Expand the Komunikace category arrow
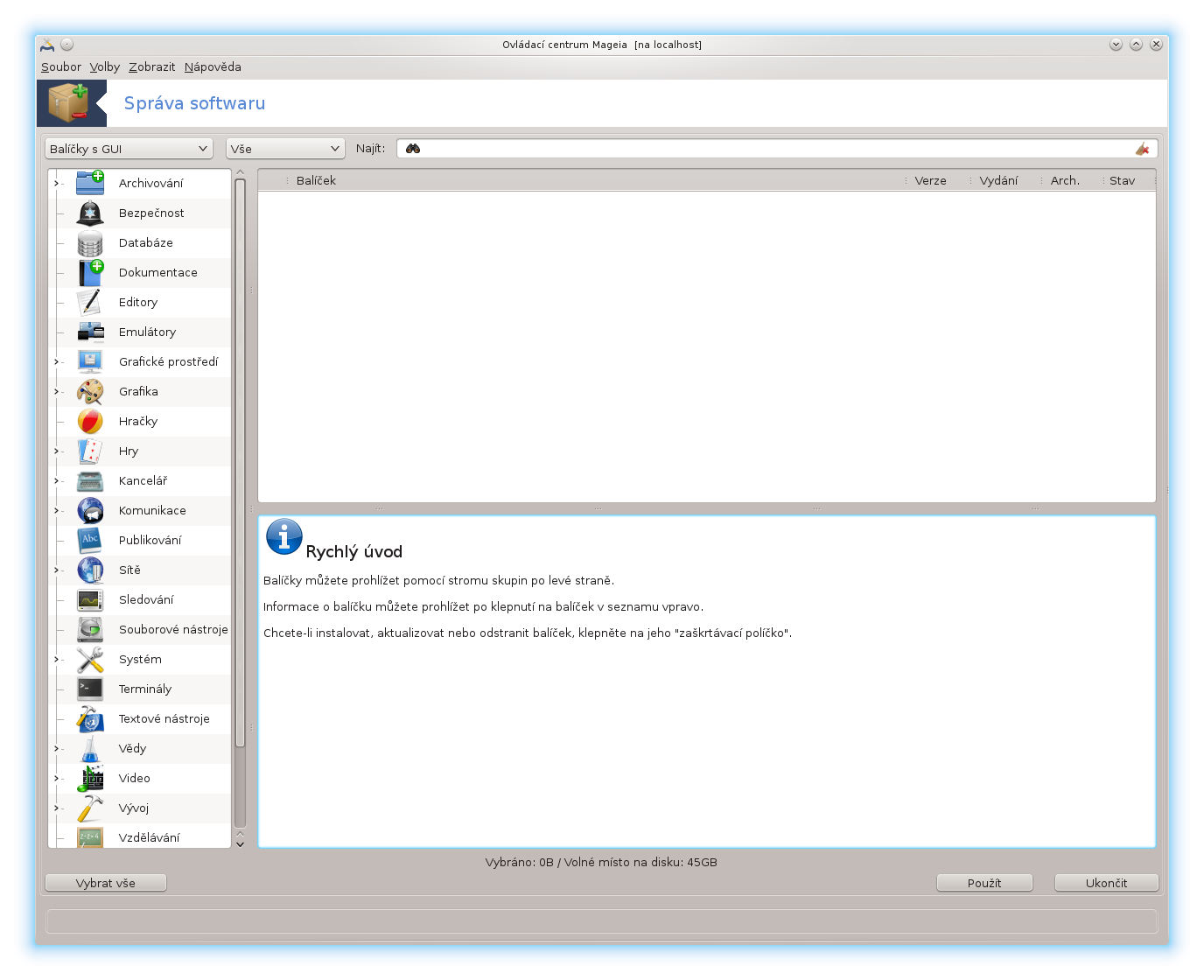Screen dimensions: 1204x980 (x=57, y=510)
